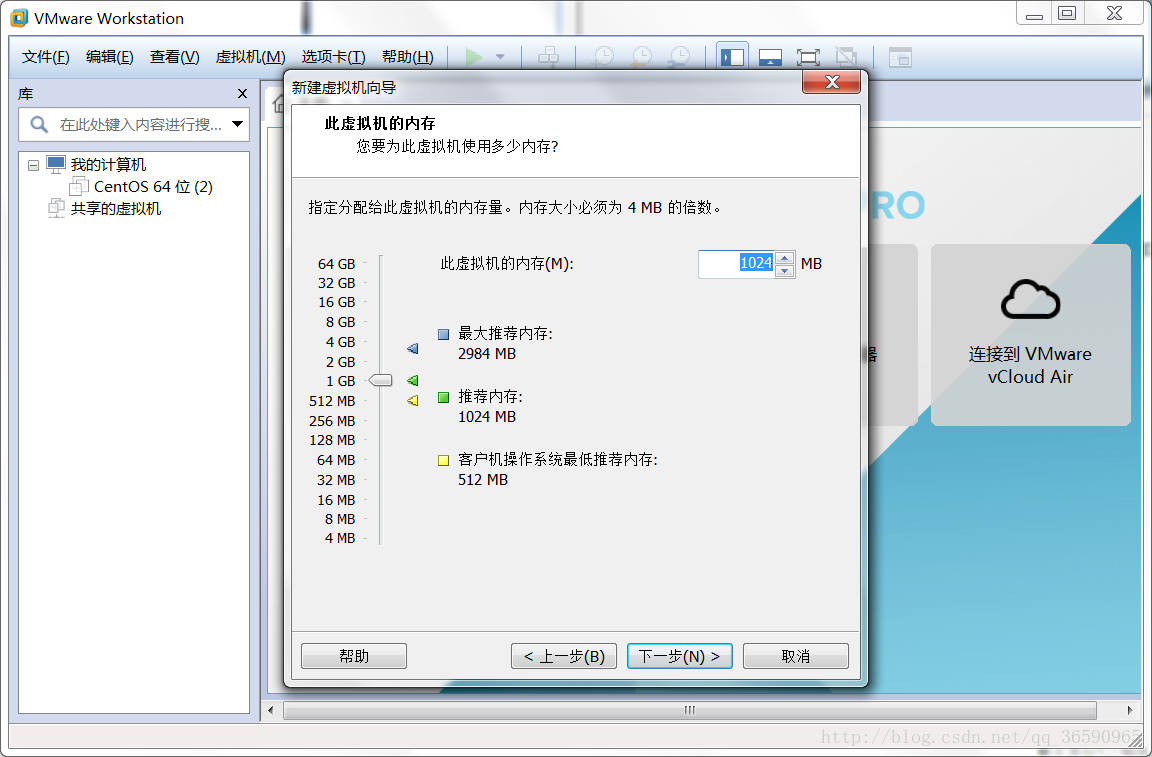Minimize the VMware Workstation window

pyautogui.click(x=1034, y=15)
